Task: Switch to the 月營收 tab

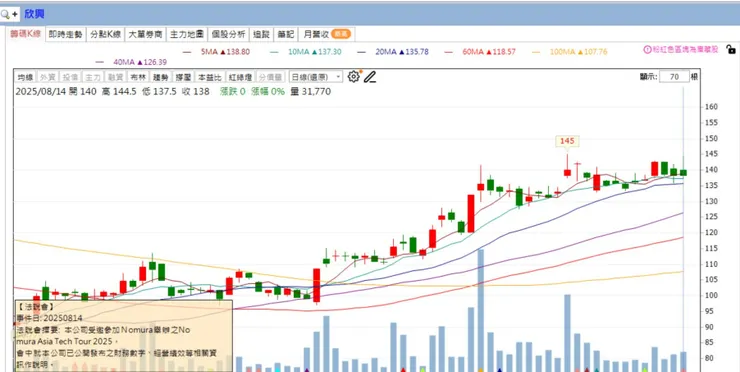Action: click(x=327, y=34)
